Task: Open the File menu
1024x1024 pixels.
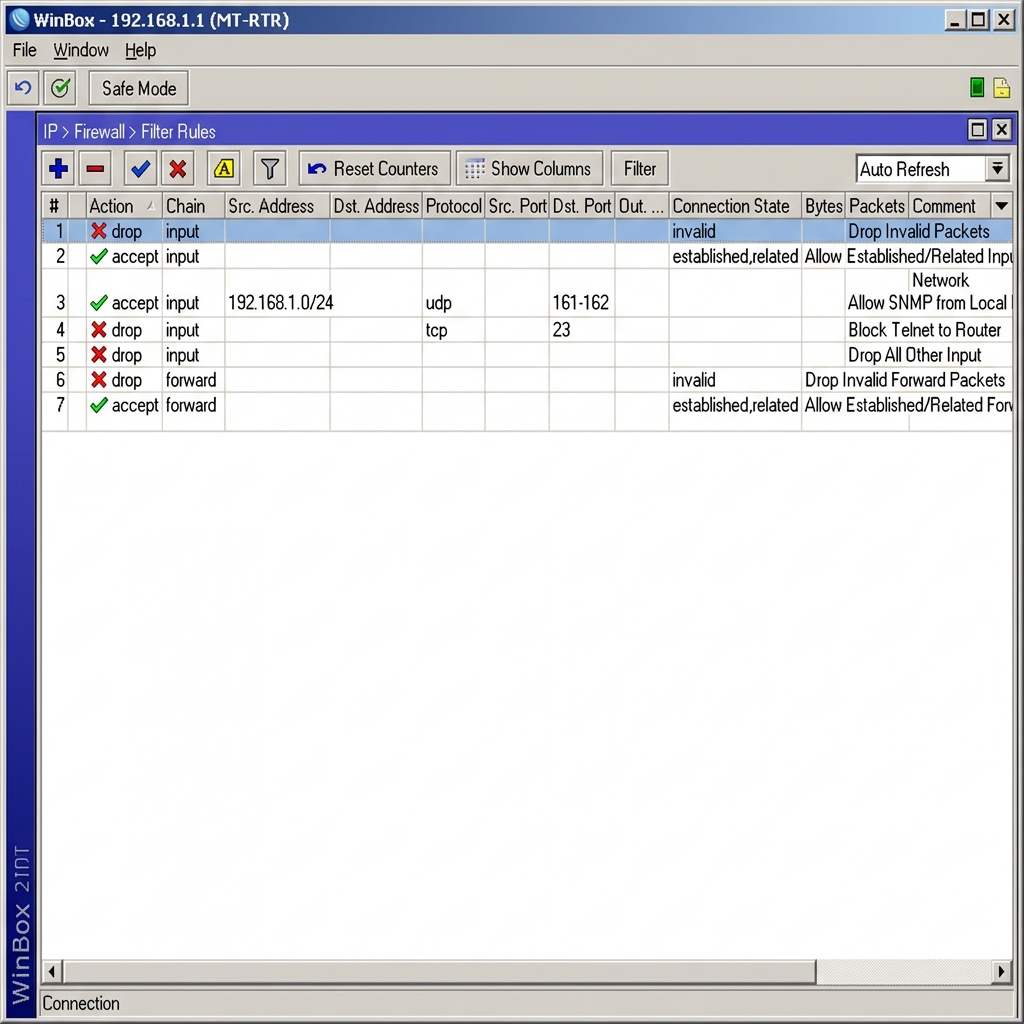Action: pyautogui.click(x=25, y=50)
